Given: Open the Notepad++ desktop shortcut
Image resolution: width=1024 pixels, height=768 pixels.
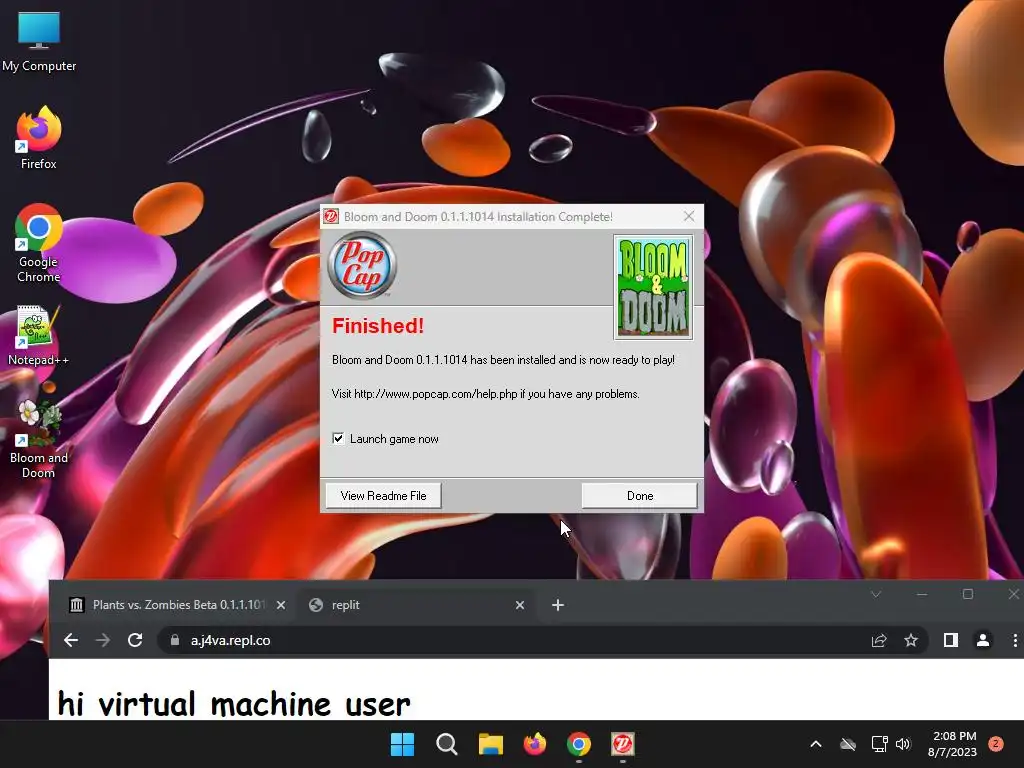Looking at the screenshot, I should pos(39,336).
